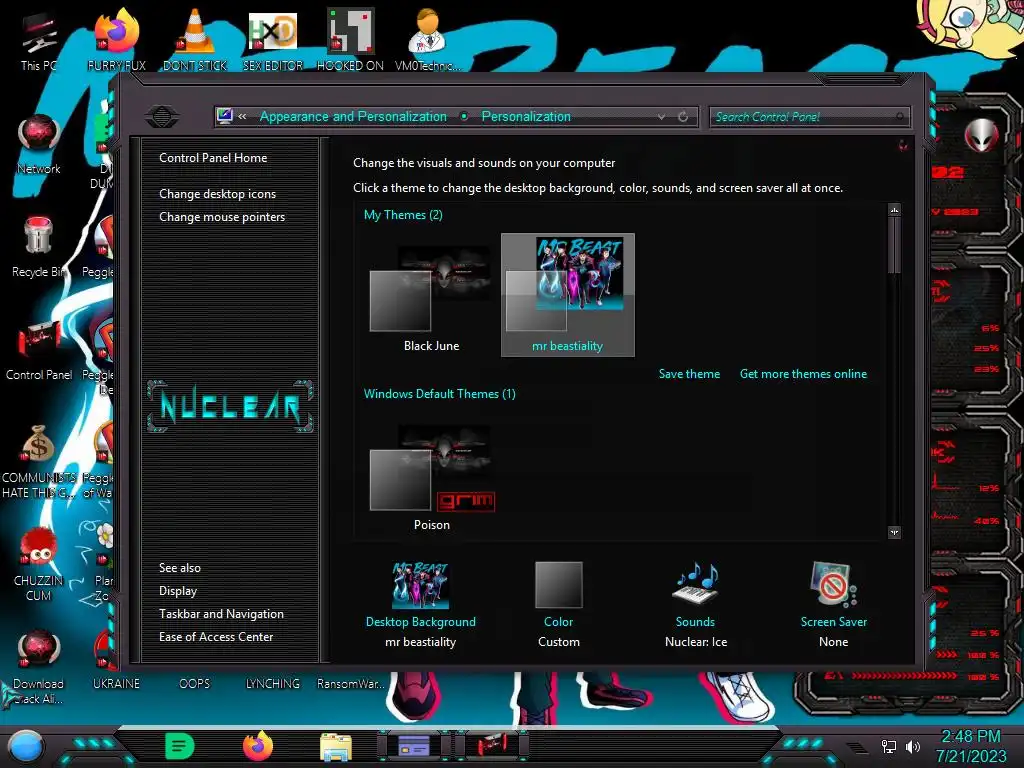Open the CHUZZIN red fuzzball desktop icon
The width and height of the screenshot is (1024, 768).
tap(39, 565)
